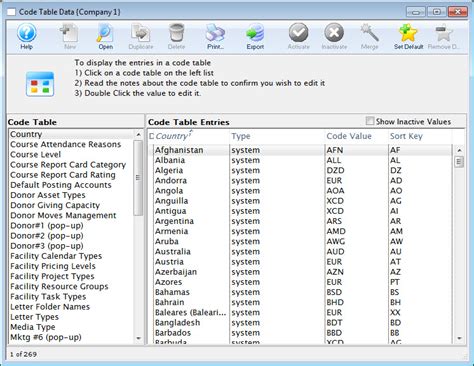Click the Activate checkmark icon
Screen dimensions: 474x366
click(x=298, y=37)
